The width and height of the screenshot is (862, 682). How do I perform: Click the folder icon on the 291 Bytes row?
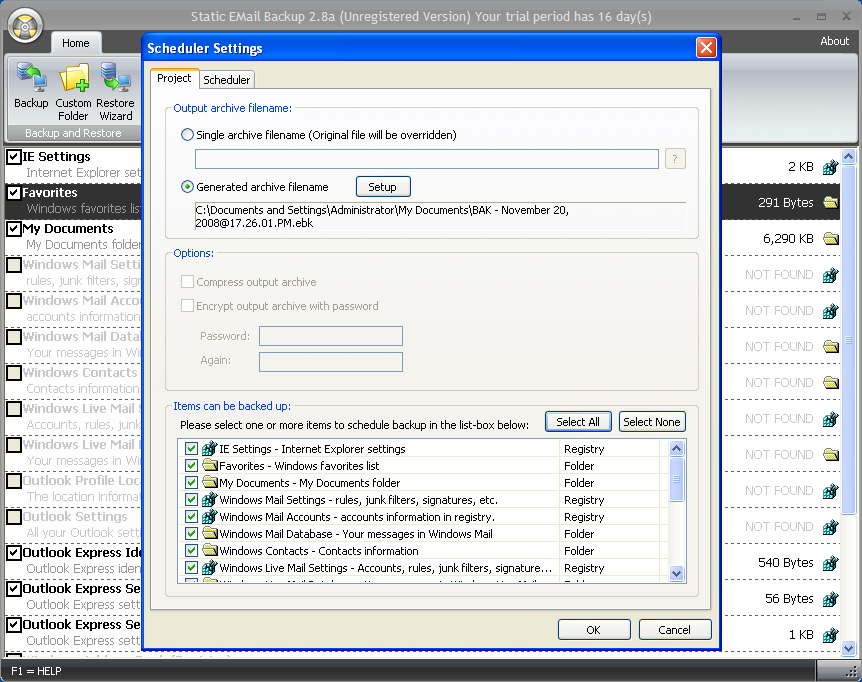831,201
